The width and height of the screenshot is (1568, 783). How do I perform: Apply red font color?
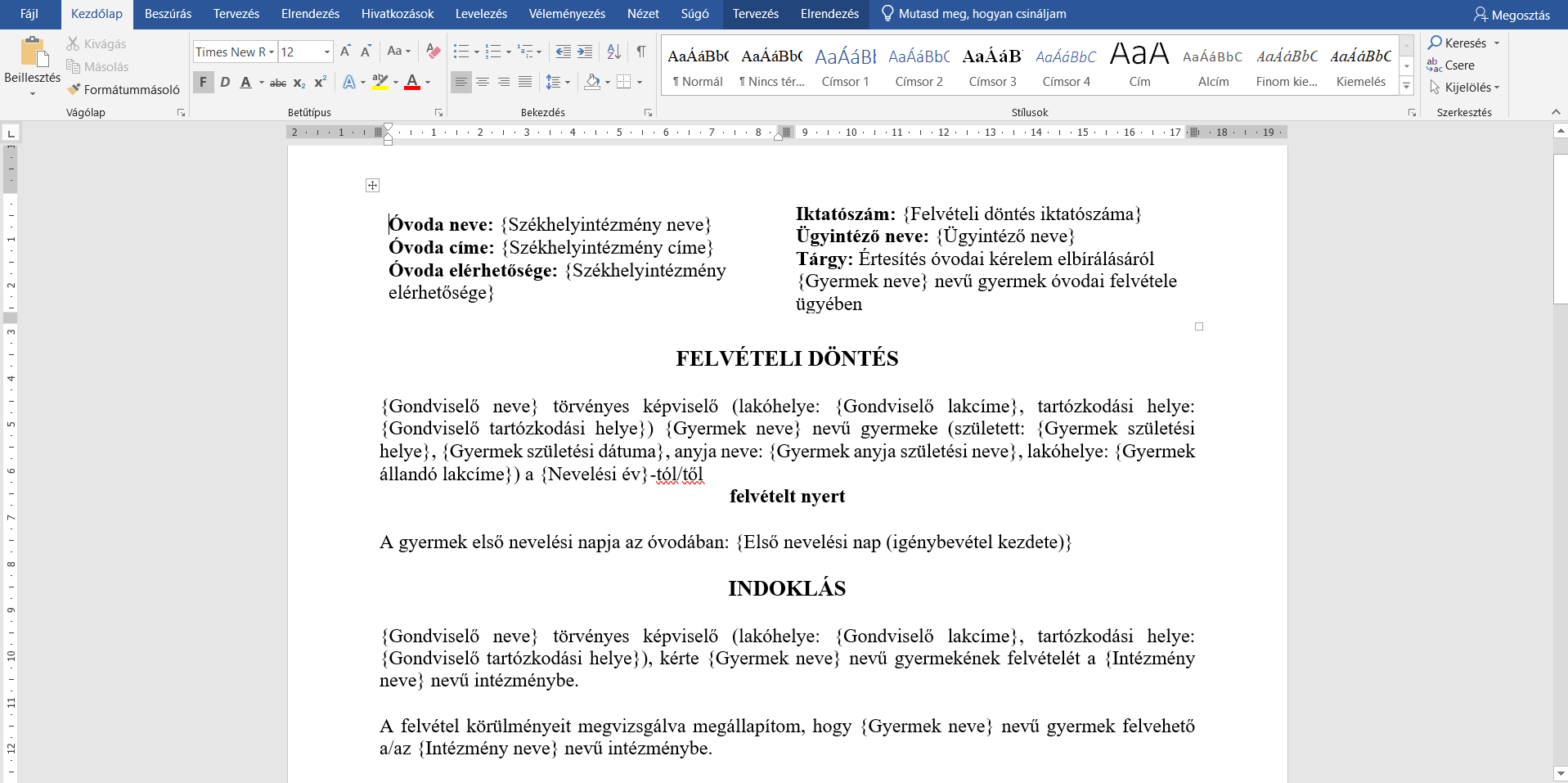point(412,83)
